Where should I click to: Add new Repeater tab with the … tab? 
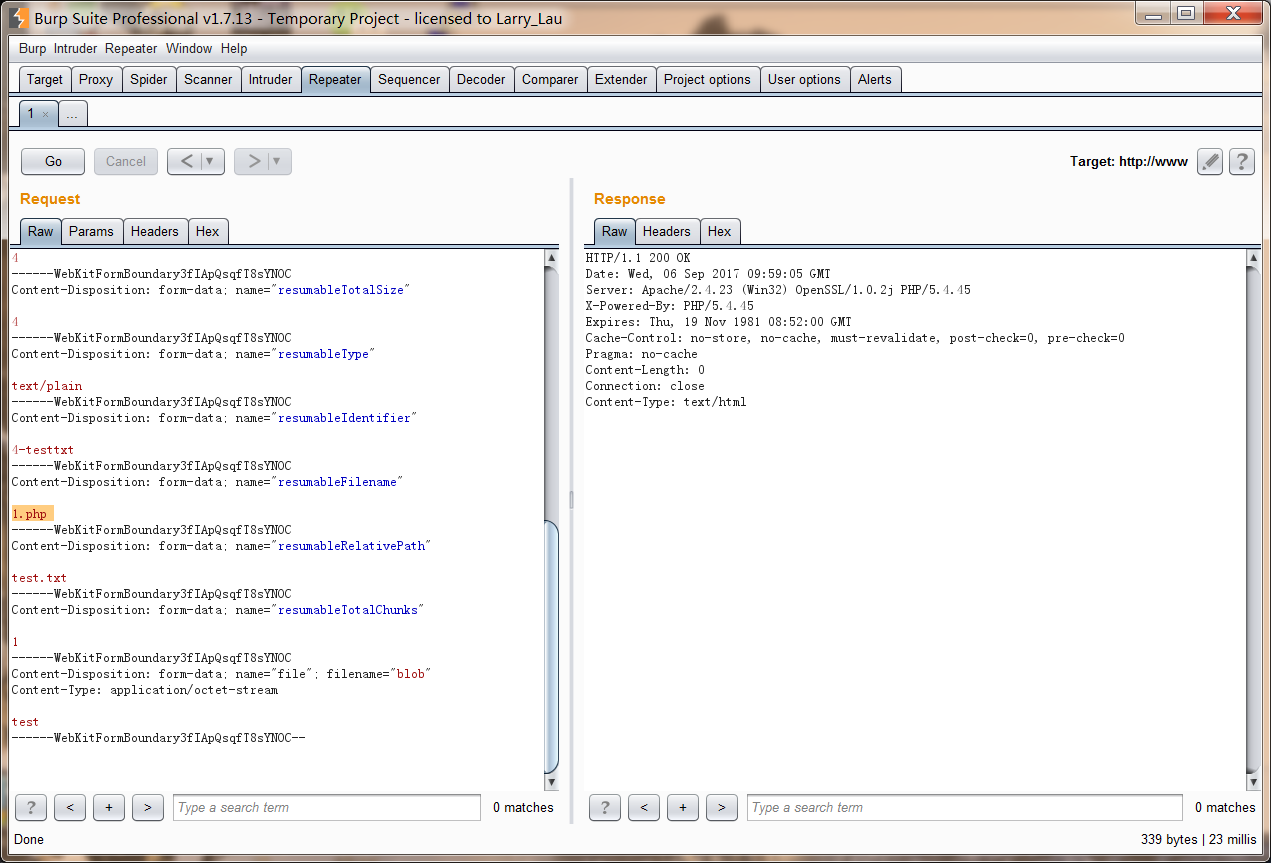coord(72,114)
